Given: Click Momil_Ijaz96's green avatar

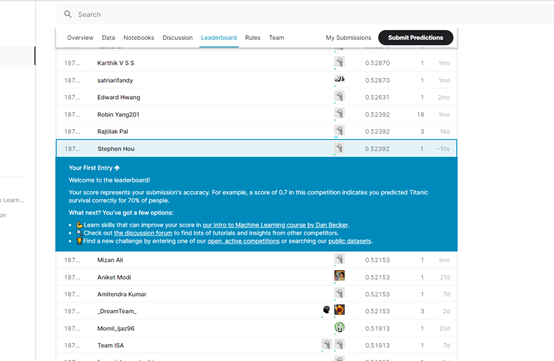Looking at the screenshot, I should pos(339,327).
